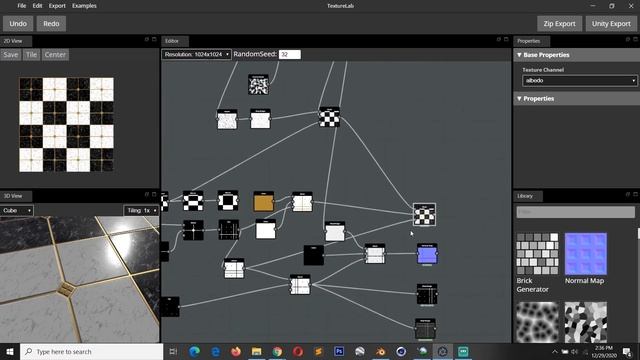Open the Export menu
Viewport: 640px width, 360px height.
tap(57, 6)
